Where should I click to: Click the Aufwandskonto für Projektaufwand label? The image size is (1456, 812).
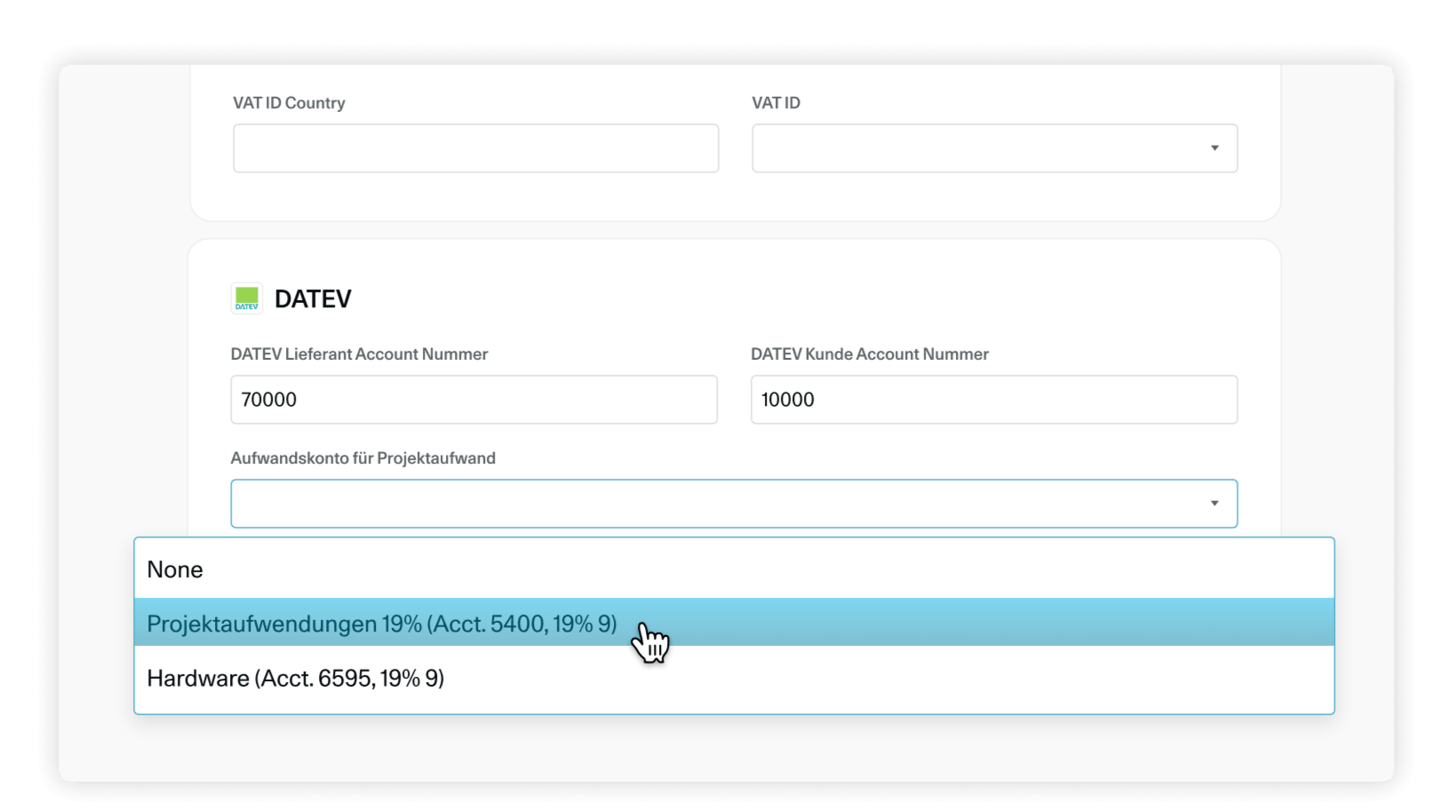pos(362,458)
